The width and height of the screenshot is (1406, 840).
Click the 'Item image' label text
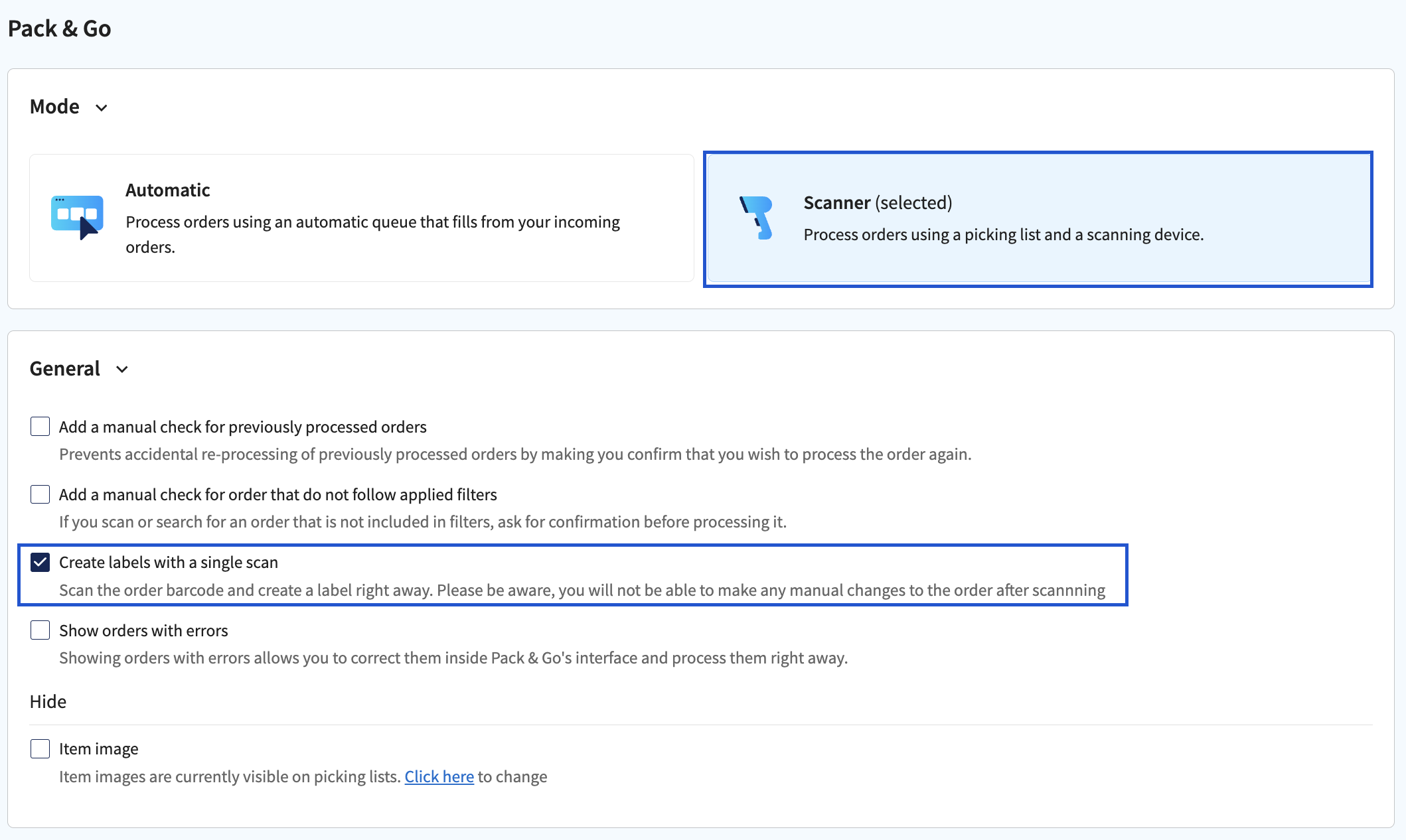click(x=99, y=749)
